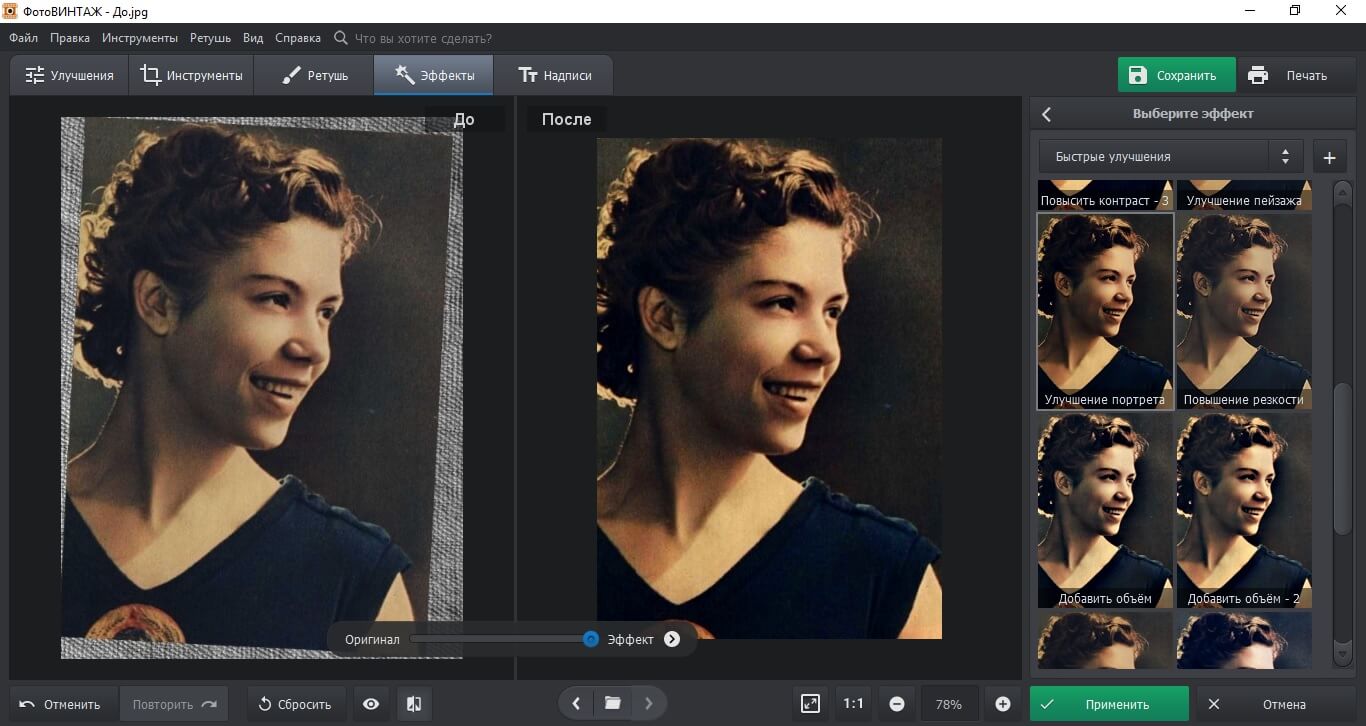Open the Ретушь menu in menu bar

click(210, 38)
